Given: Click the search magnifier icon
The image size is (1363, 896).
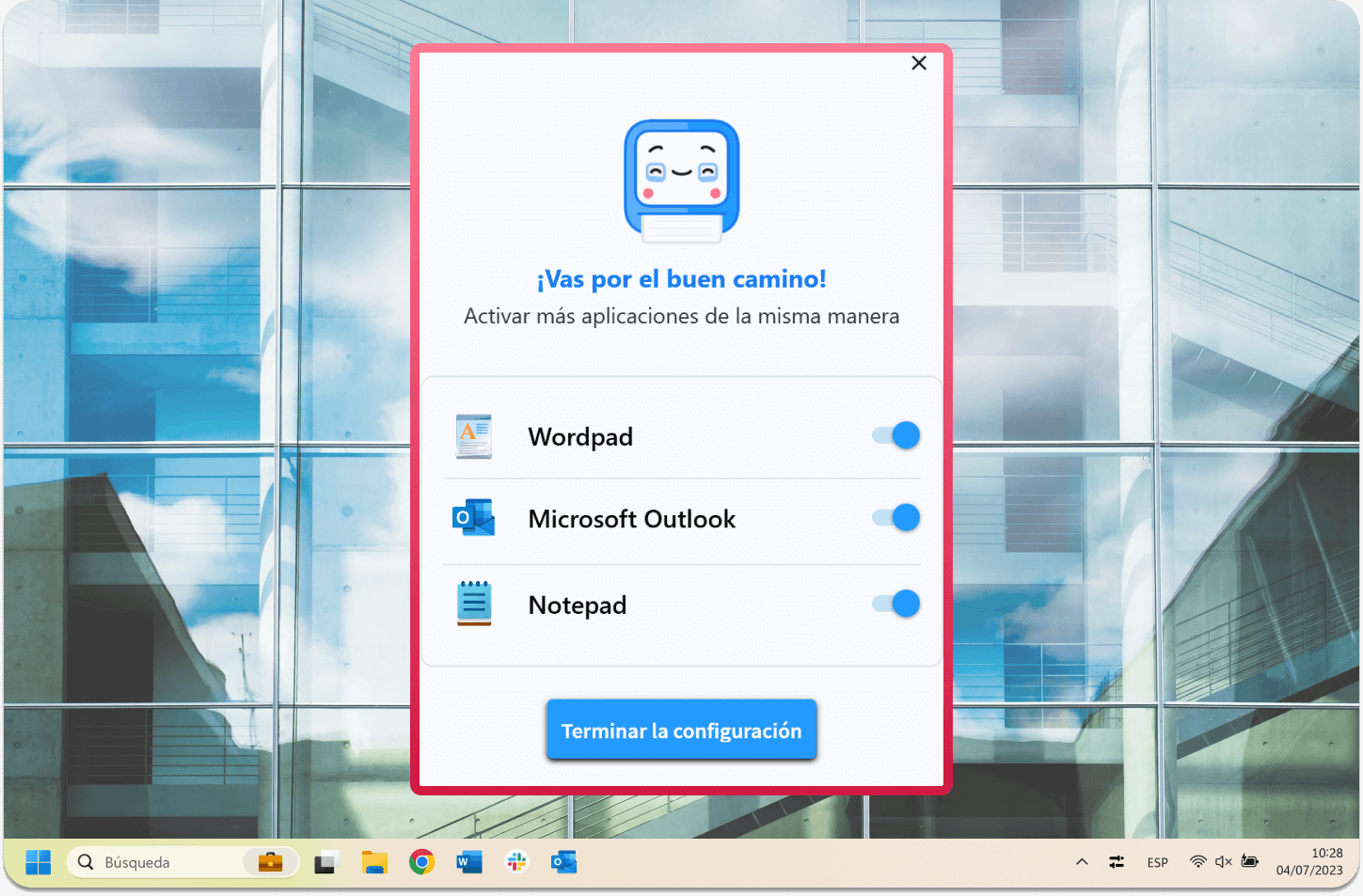Looking at the screenshot, I should pyautogui.click(x=86, y=862).
